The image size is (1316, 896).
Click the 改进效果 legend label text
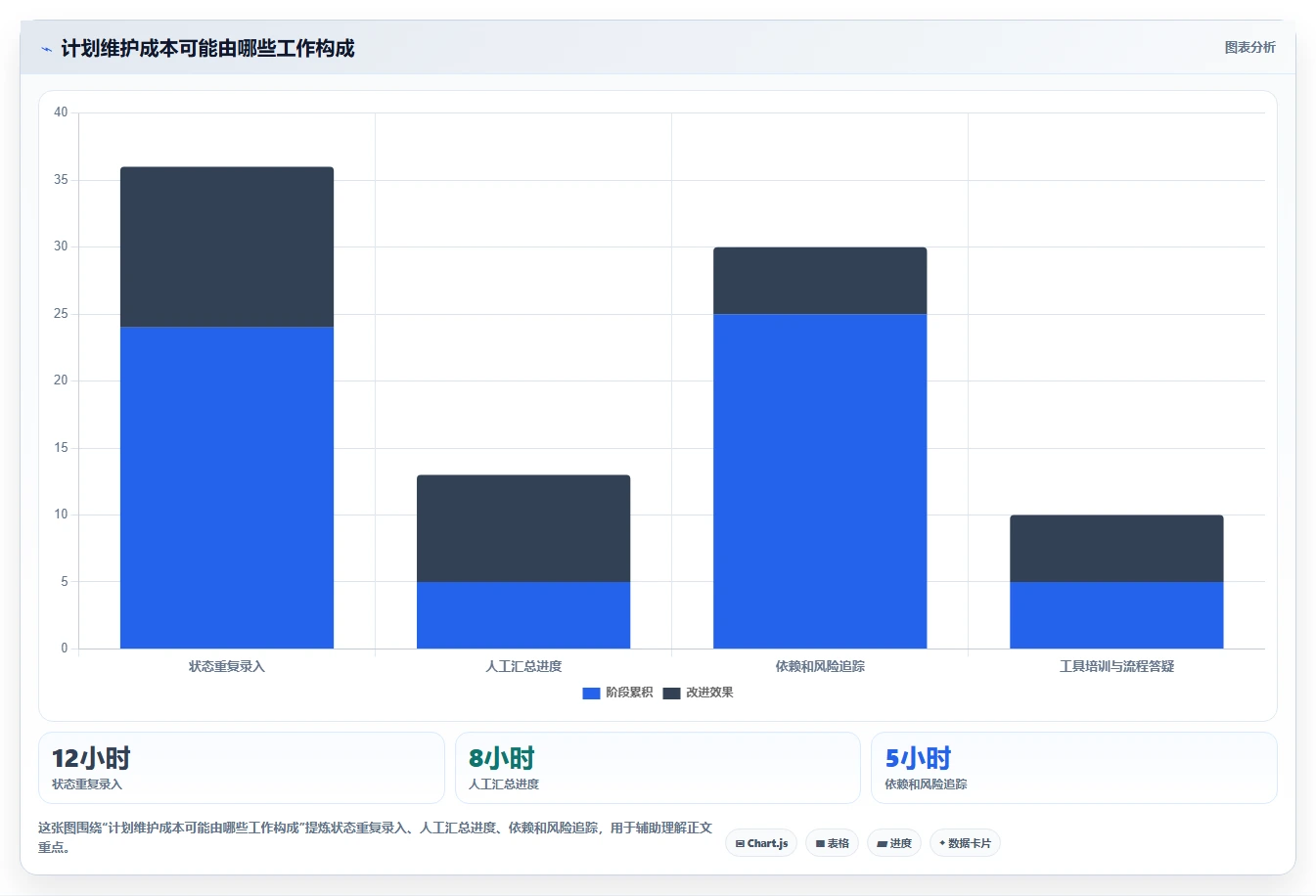point(709,693)
